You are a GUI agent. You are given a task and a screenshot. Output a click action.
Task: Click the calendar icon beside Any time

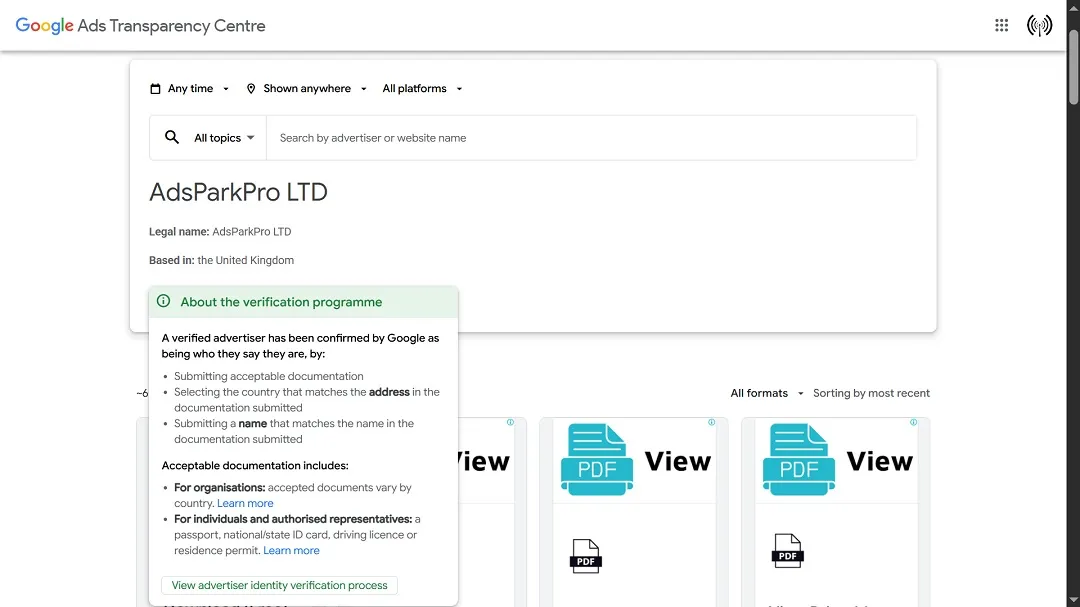tap(156, 89)
